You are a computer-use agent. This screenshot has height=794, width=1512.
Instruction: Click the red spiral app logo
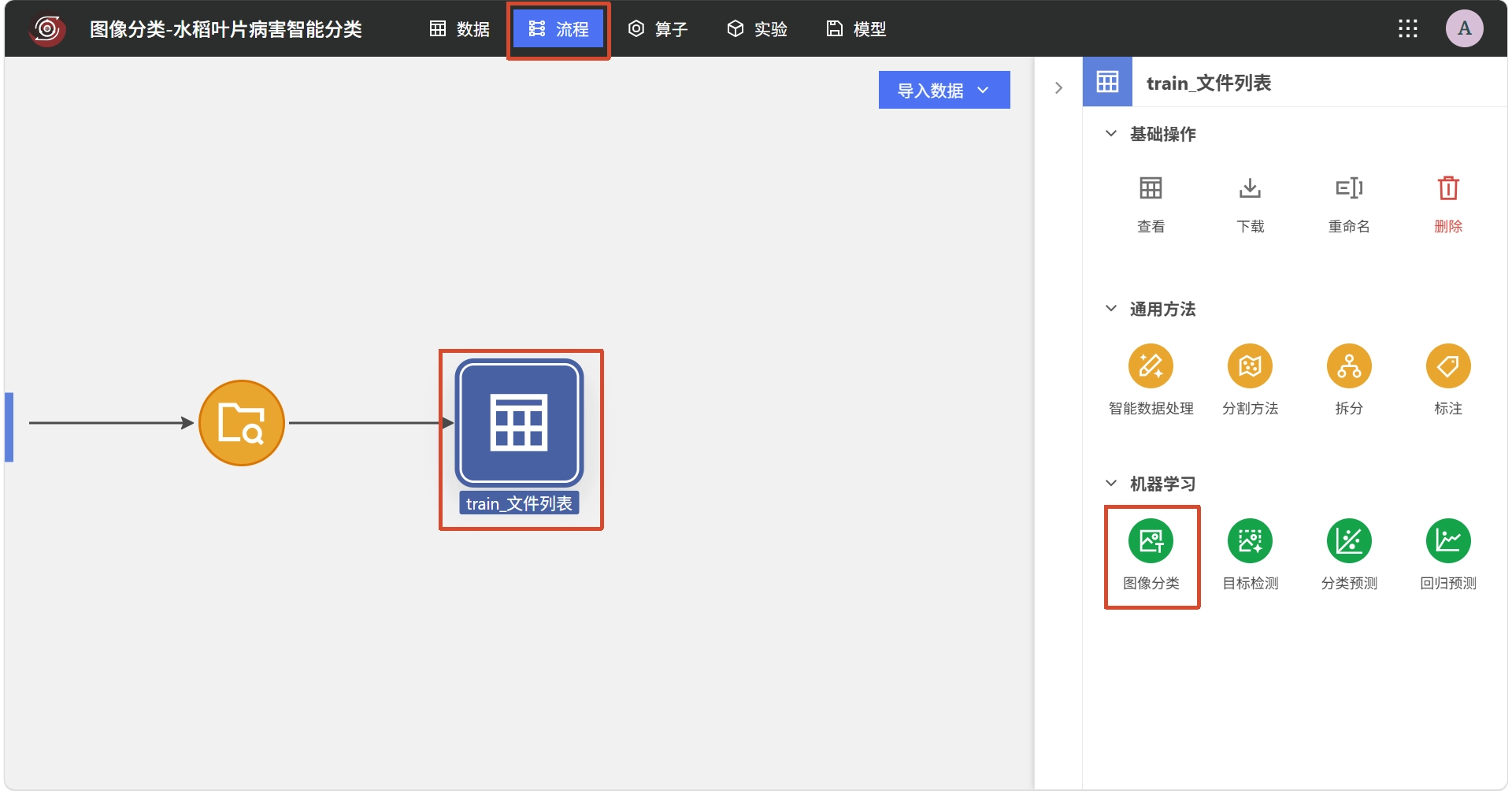click(47, 29)
